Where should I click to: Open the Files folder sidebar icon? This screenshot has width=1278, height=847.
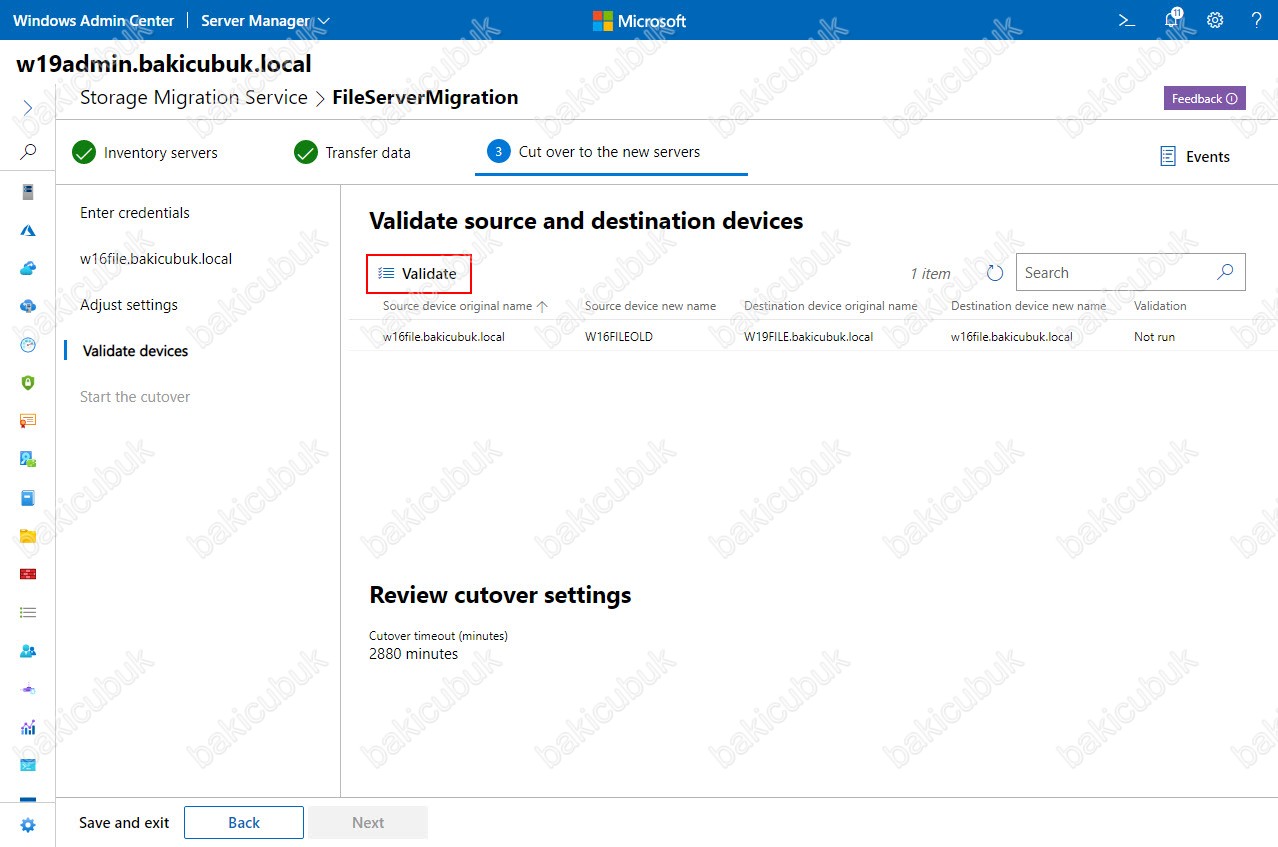click(28, 536)
